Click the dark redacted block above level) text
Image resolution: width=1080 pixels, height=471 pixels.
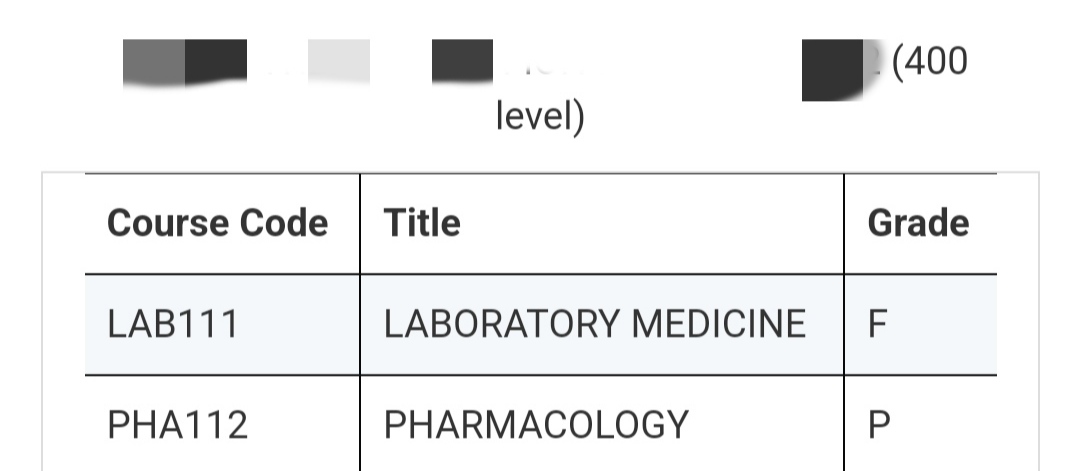[462, 61]
